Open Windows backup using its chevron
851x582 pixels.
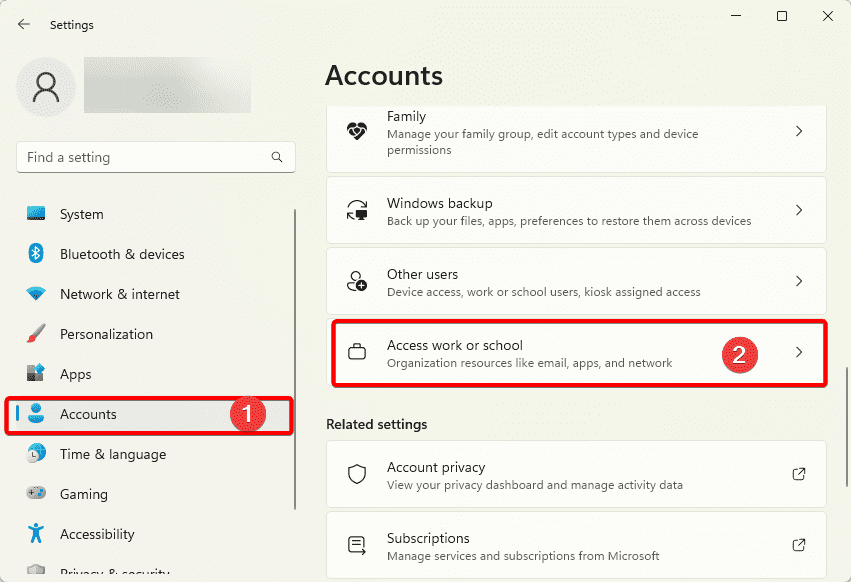point(799,210)
